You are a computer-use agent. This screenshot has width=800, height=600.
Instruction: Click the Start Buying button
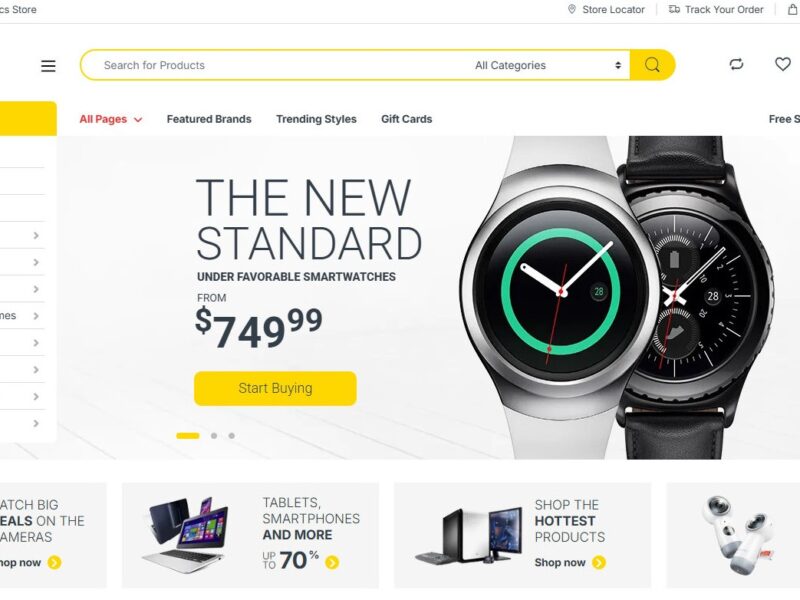tap(276, 388)
